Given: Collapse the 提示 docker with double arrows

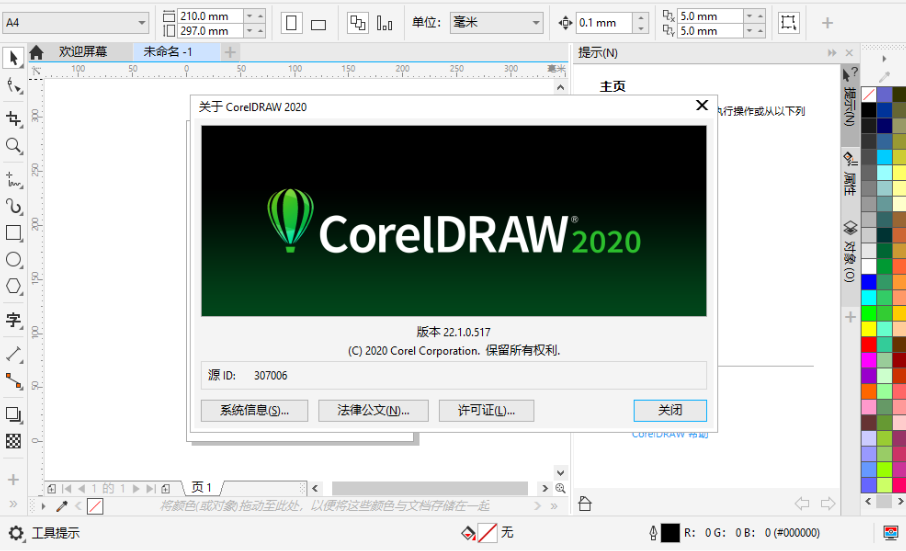Looking at the screenshot, I should [x=832, y=53].
